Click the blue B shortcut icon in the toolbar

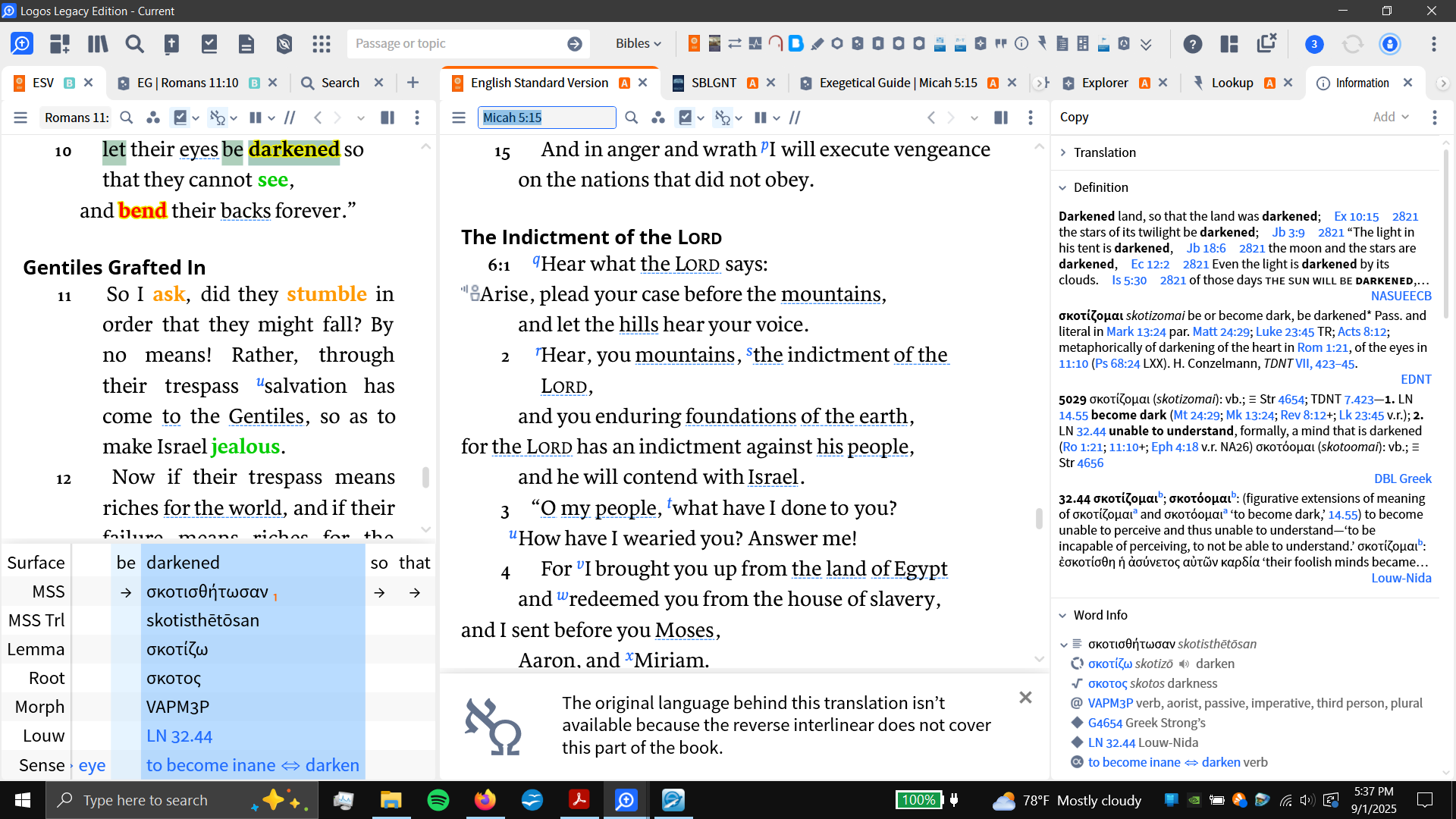coord(795,43)
